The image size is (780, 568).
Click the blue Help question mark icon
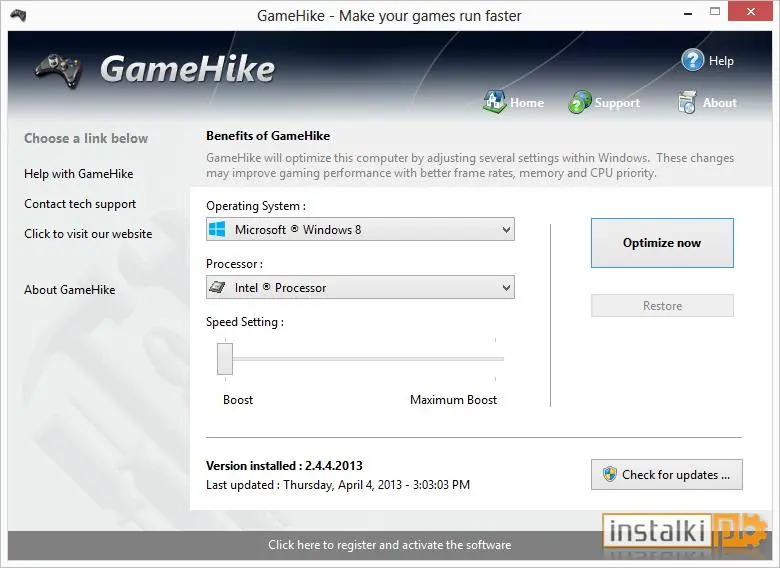[x=692, y=60]
